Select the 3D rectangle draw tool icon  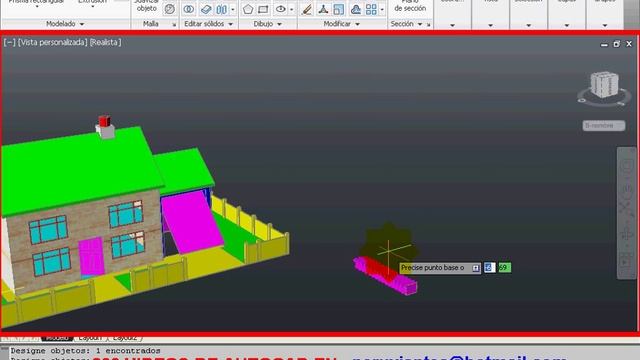tap(264, 9)
